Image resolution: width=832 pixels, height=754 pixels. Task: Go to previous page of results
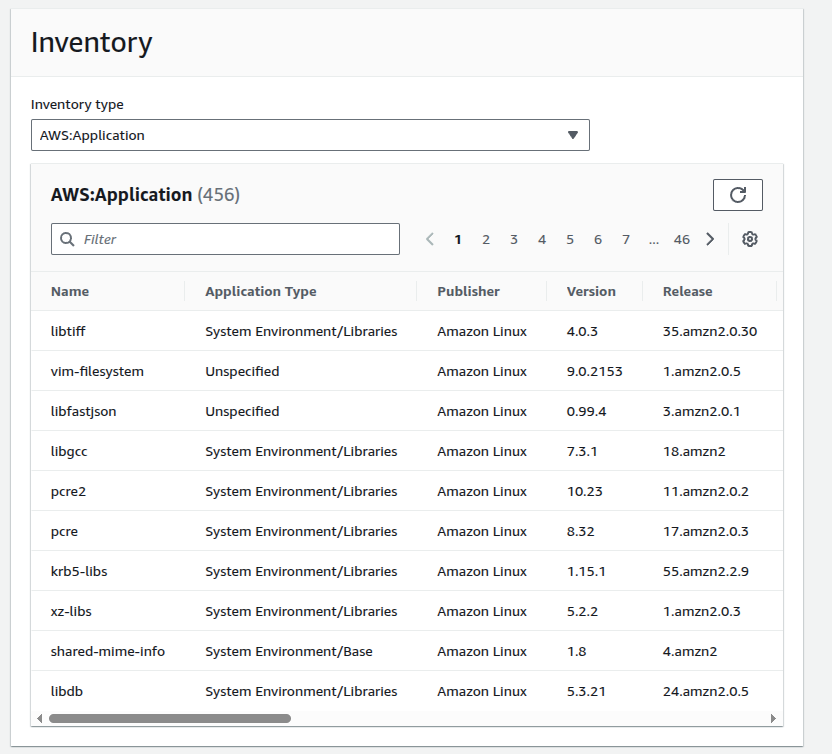(x=430, y=239)
